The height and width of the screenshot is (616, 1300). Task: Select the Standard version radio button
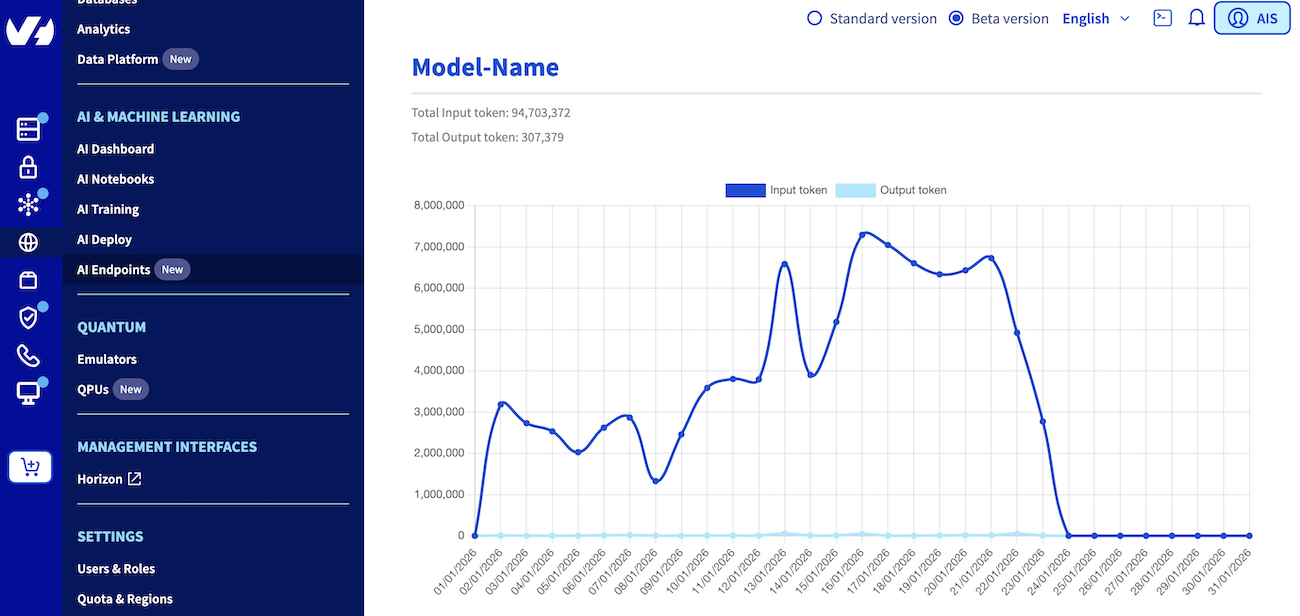pyautogui.click(x=814, y=18)
